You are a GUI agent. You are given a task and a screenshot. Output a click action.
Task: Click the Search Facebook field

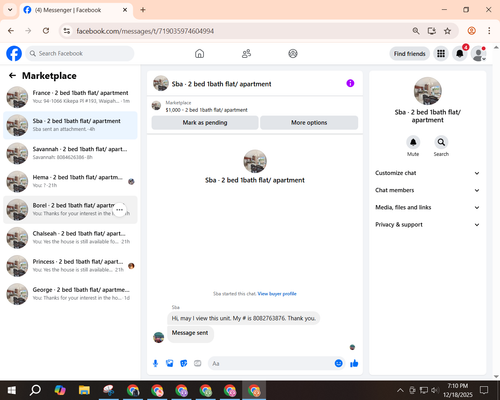[x=80, y=53]
